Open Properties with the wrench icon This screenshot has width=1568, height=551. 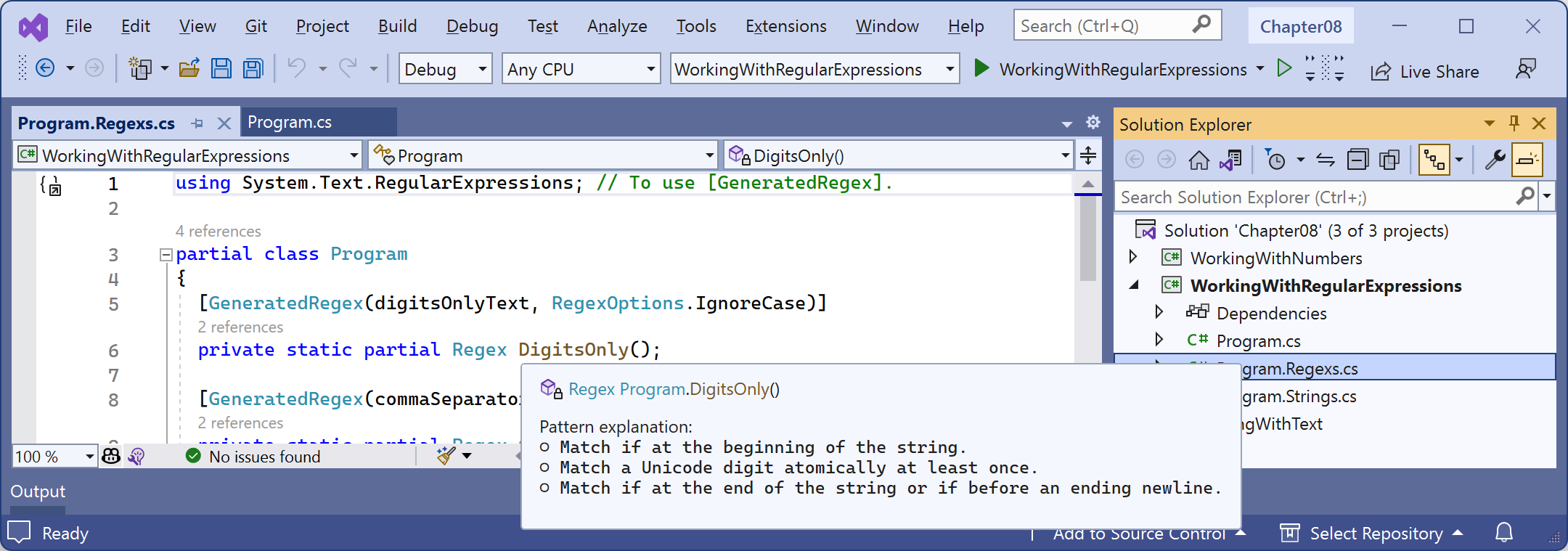[x=1495, y=160]
